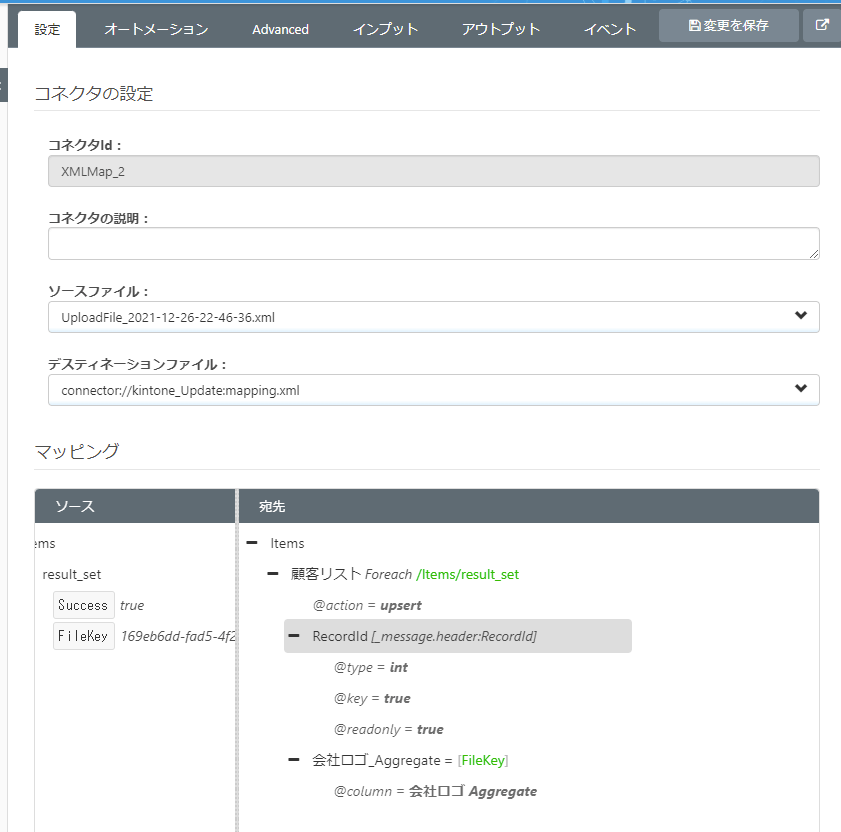Click the green FileKey mapping value

click(483, 760)
